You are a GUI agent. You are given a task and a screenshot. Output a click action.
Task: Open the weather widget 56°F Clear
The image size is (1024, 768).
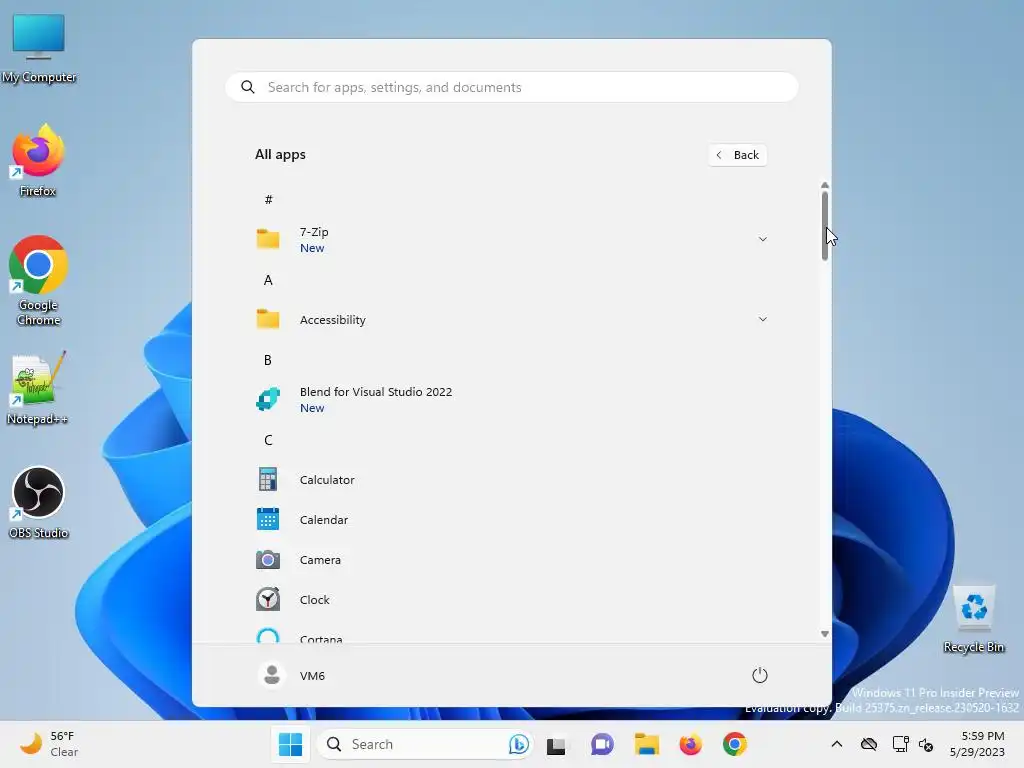[49, 744]
